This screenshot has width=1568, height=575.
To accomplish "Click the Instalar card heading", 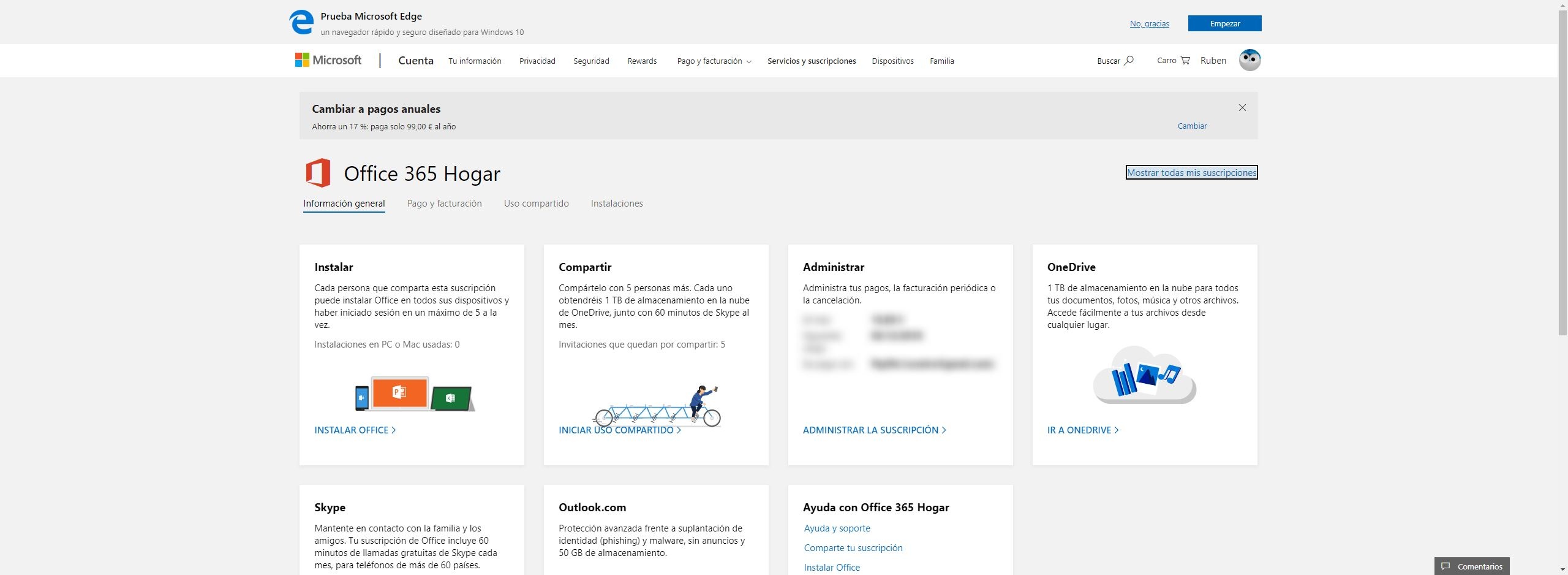I will tap(334, 267).
